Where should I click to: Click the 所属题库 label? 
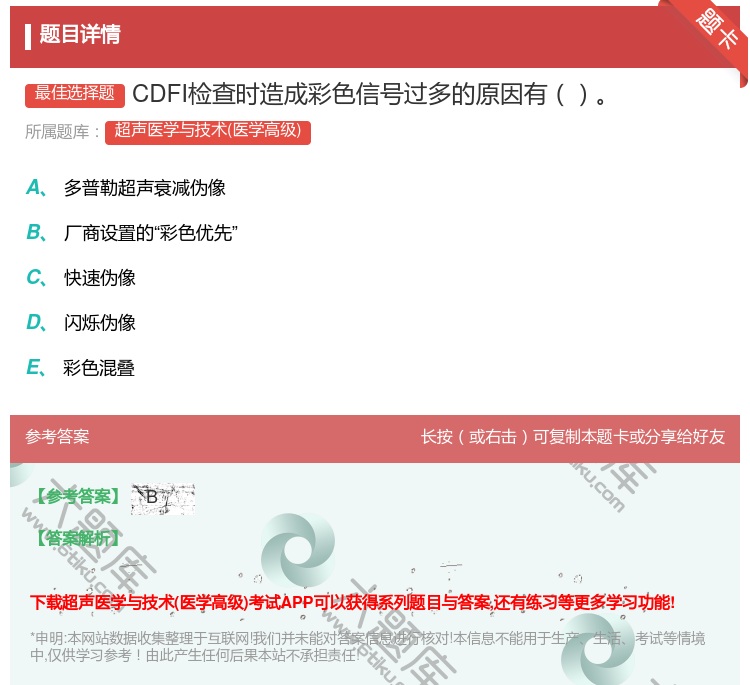62,132
